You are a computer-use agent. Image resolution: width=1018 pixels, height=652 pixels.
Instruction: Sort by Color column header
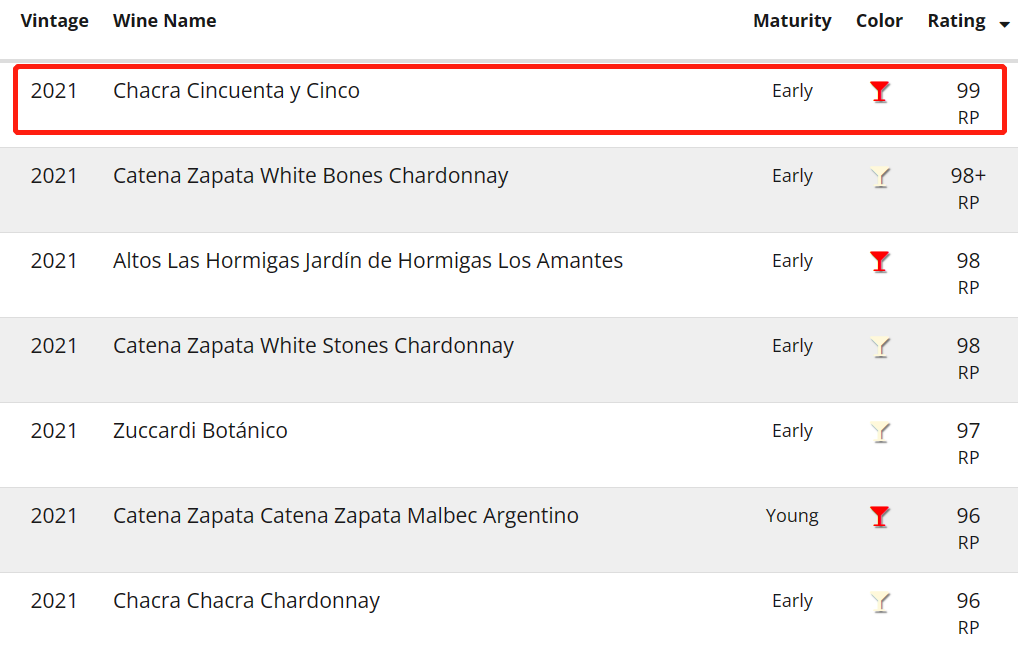[x=879, y=21]
